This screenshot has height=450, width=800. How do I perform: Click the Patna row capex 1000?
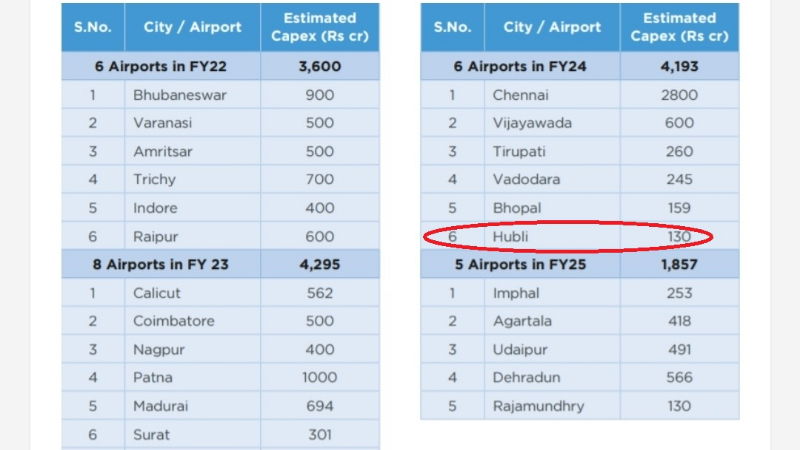click(x=319, y=378)
